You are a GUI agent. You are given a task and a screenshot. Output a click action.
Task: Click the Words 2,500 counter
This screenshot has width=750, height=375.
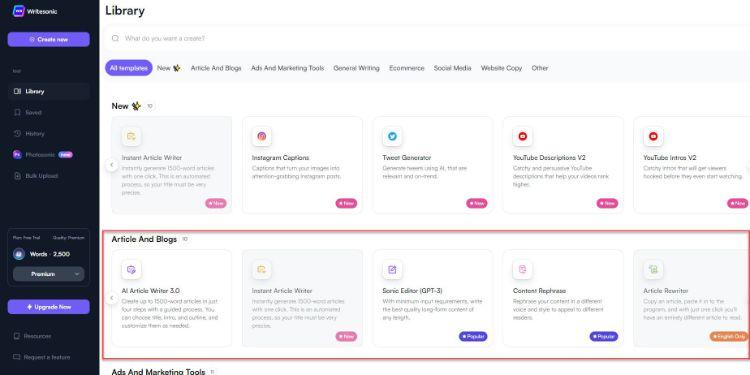click(50, 254)
